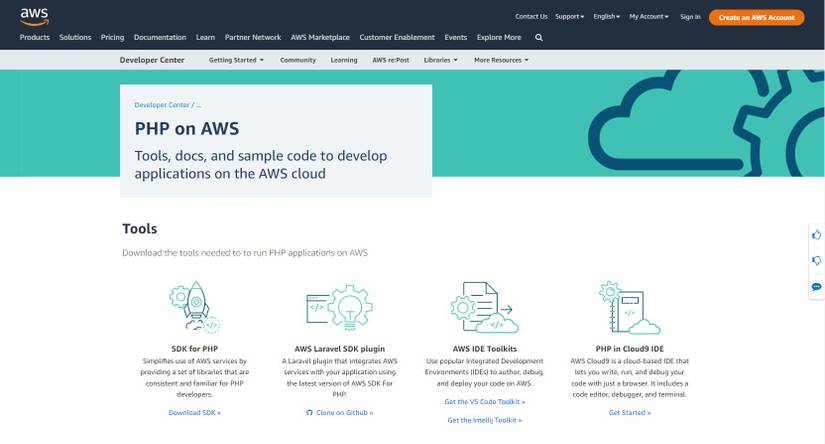The height and width of the screenshot is (444, 825).
Task: Open the Customer Enablement menu
Action: [x=397, y=37]
